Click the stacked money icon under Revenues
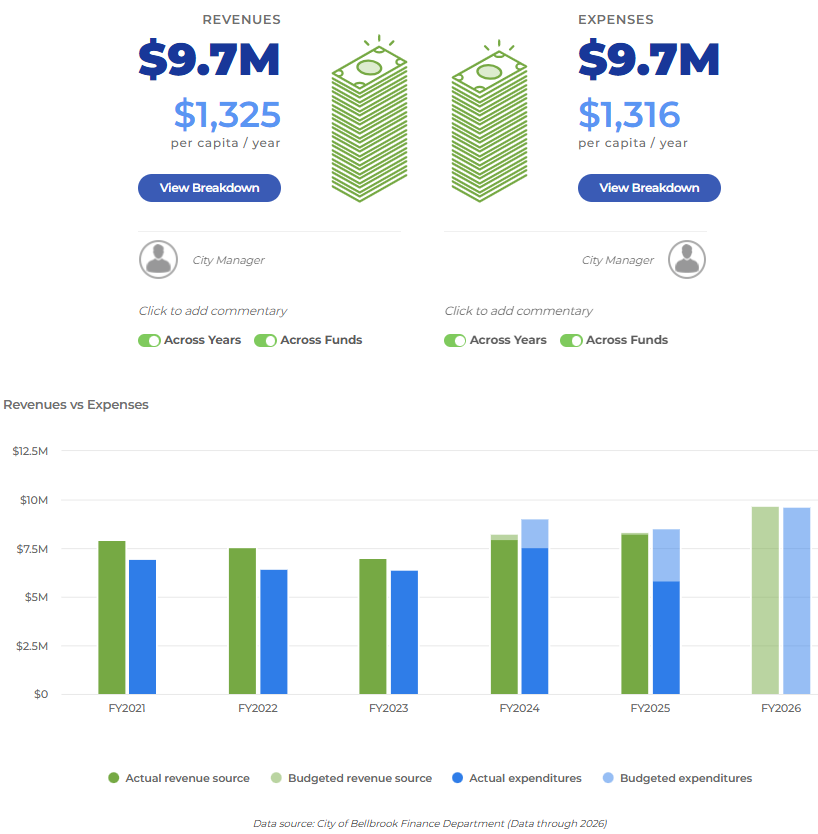818x834 pixels. [369, 120]
